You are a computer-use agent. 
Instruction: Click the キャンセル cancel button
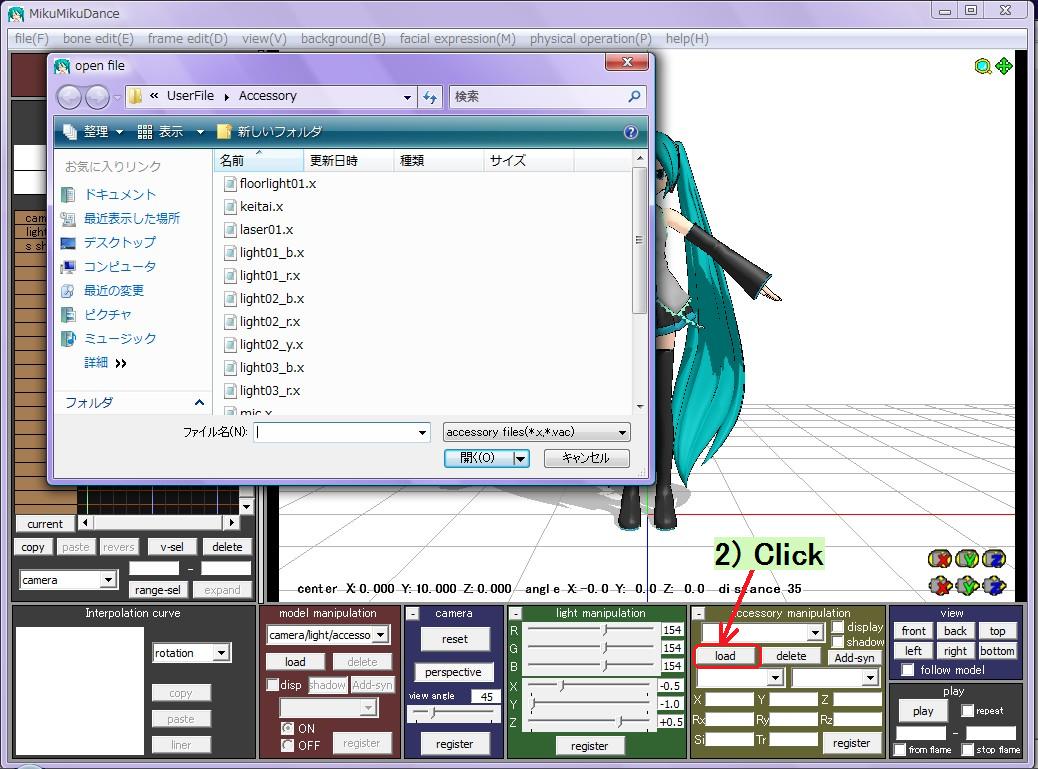(586, 458)
